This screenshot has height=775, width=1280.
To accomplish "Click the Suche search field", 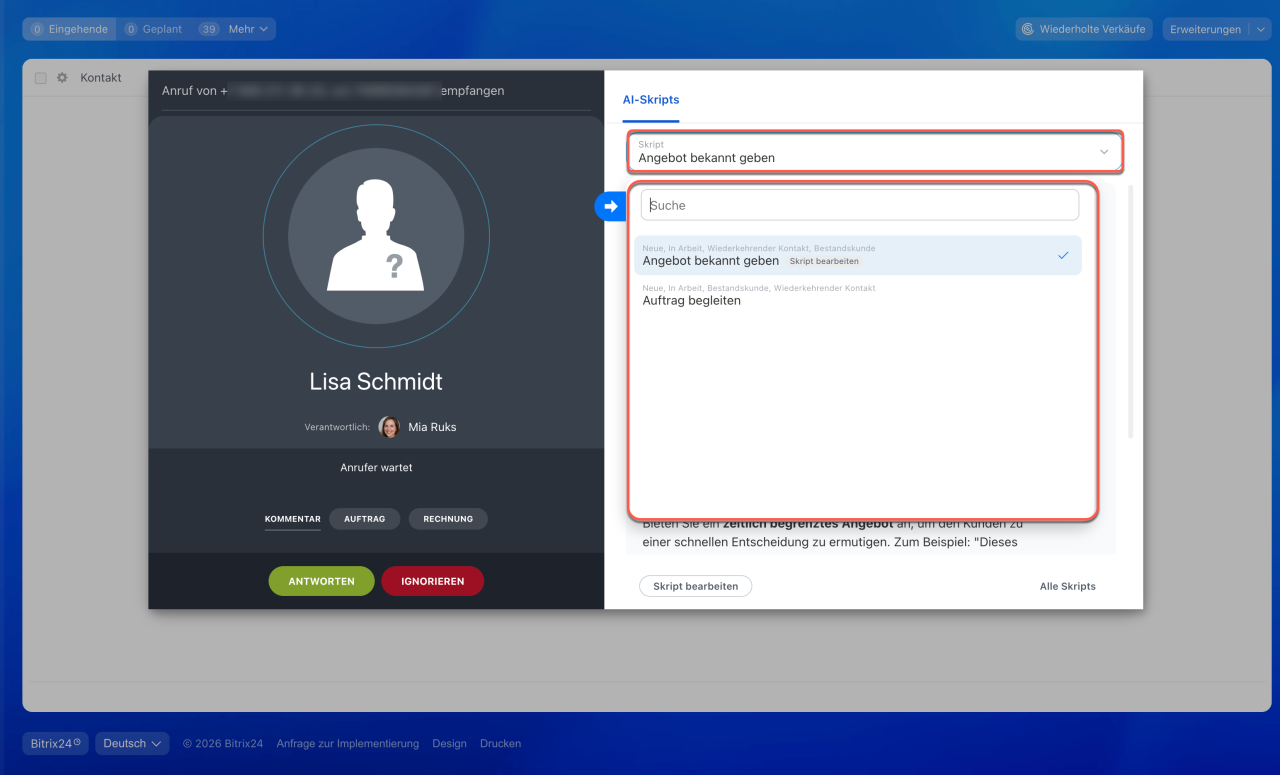I will 860,205.
